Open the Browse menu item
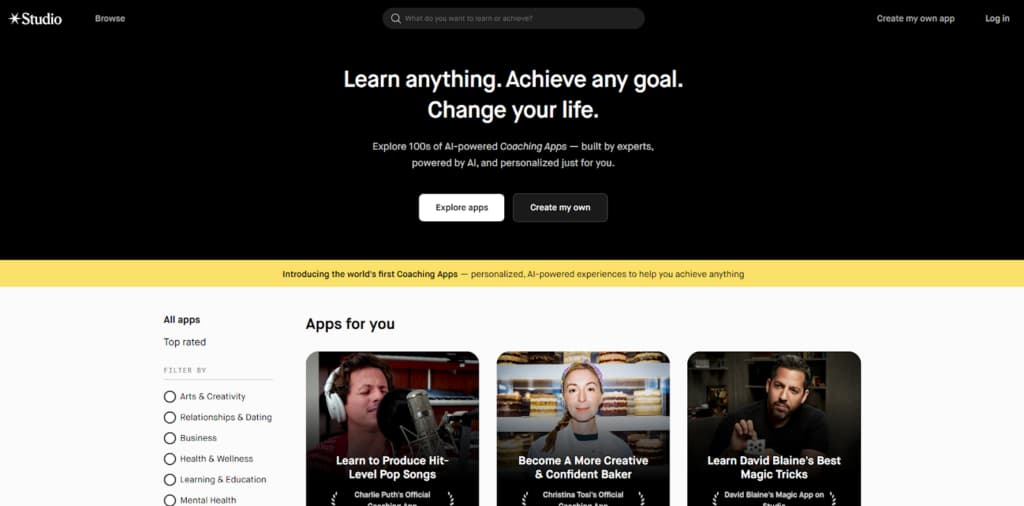Viewport: 1024px width, 506px height. (110, 18)
